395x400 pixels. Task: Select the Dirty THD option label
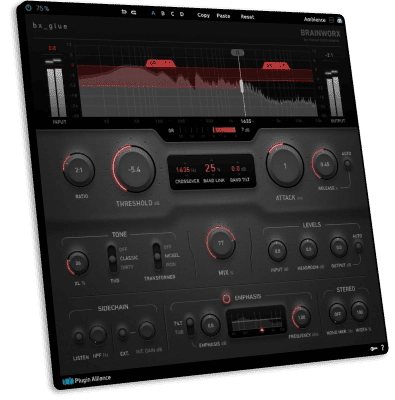coord(127,267)
